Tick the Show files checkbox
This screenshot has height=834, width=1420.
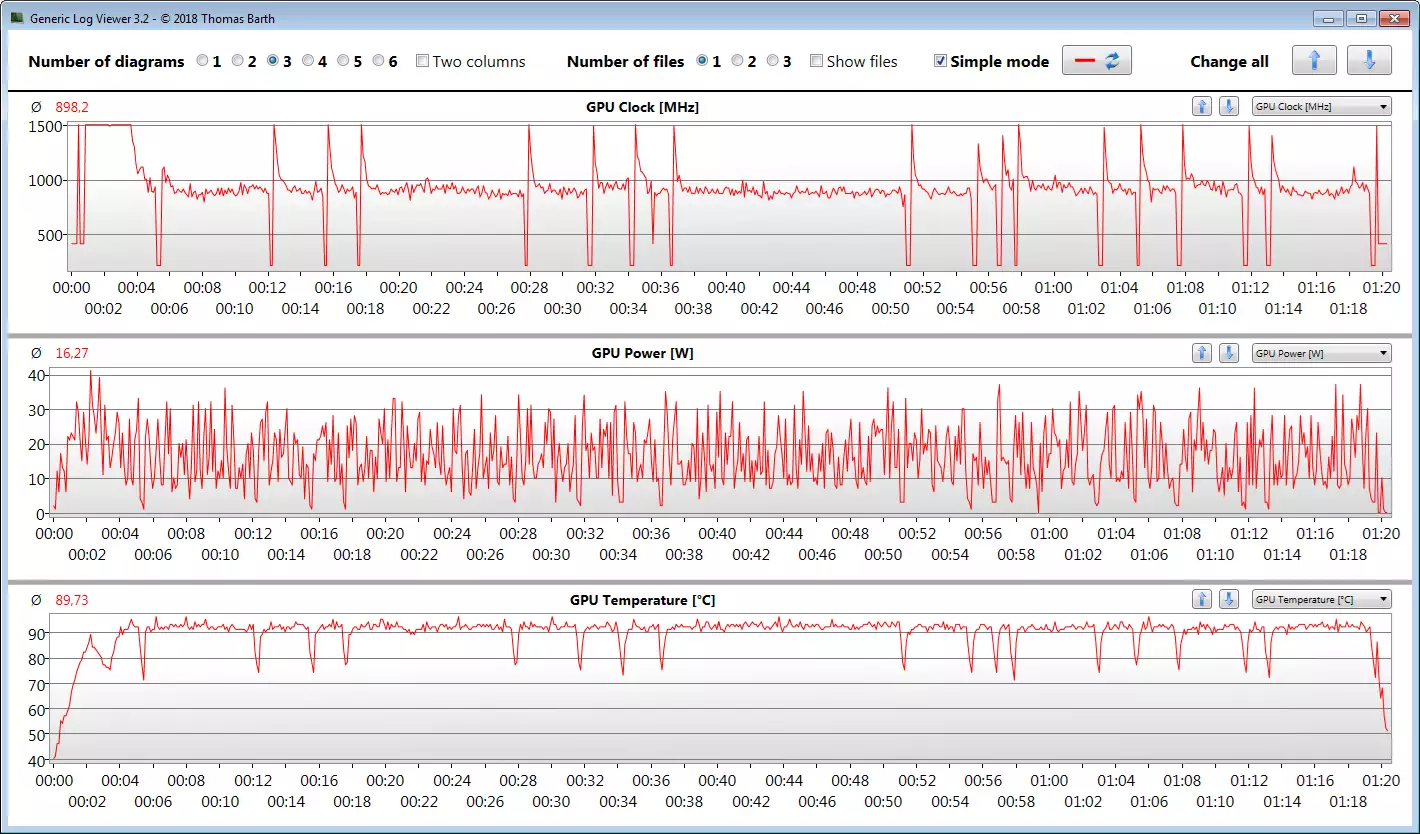pyautogui.click(x=816, y=61)
